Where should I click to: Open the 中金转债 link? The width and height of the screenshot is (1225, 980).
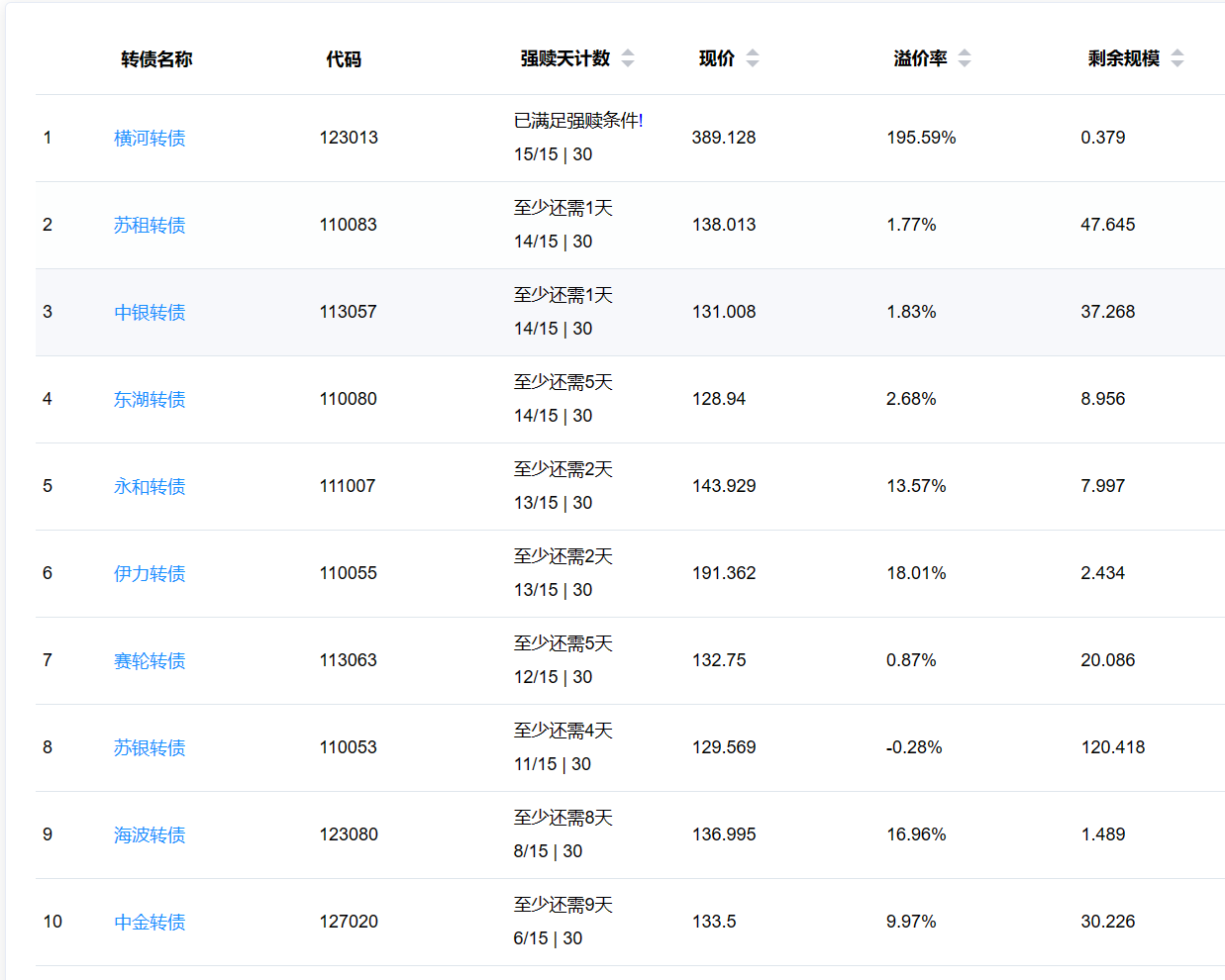tap(150, 923)
